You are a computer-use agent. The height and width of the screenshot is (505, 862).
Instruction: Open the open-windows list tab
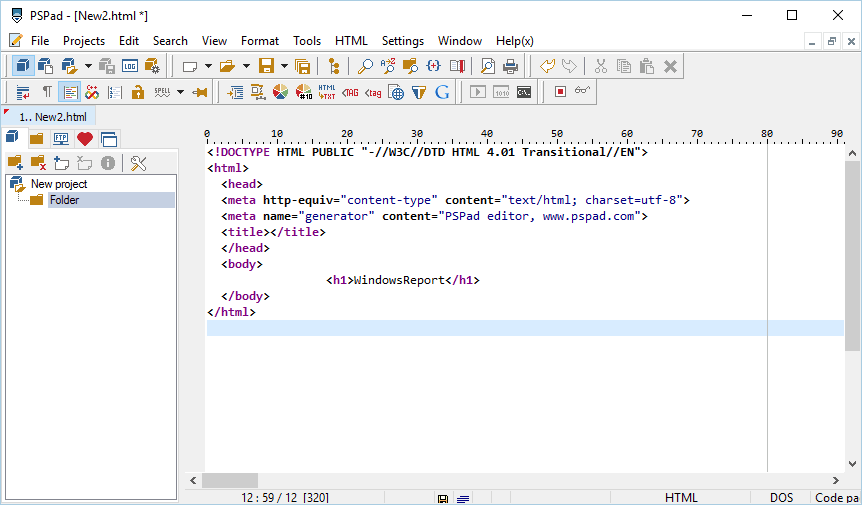pos(109,139)
